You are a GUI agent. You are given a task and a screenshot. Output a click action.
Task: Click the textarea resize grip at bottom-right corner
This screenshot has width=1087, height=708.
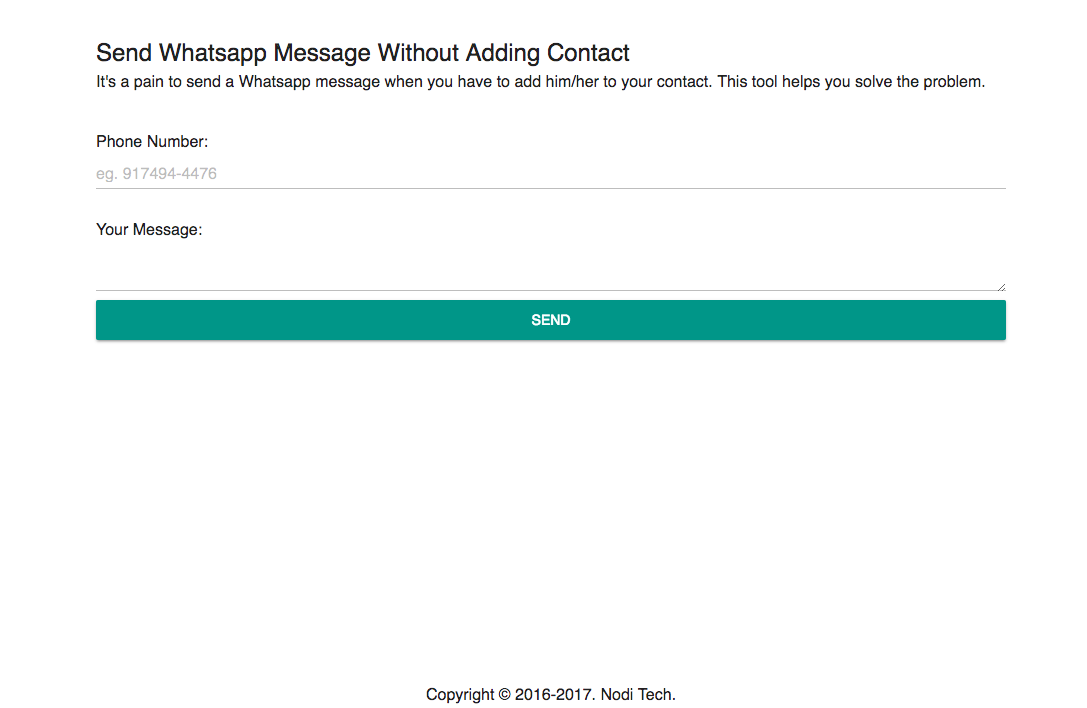[1002, 287]
